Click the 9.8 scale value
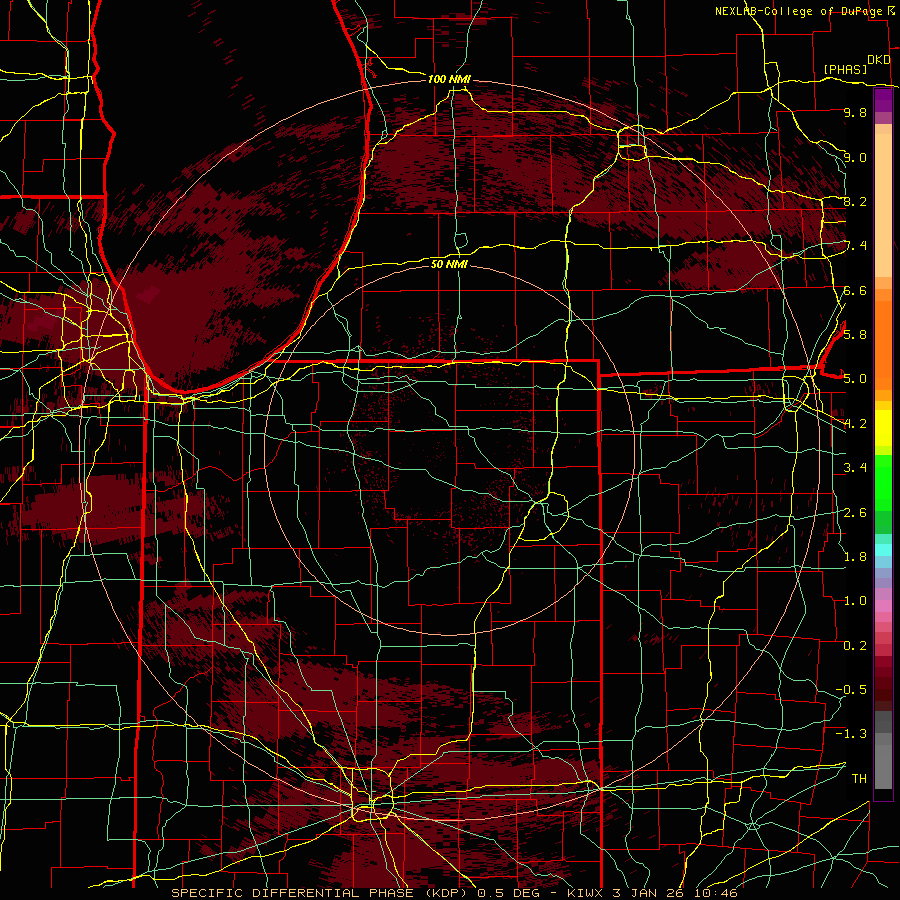900x900 pixels. (x=855, y=112)
